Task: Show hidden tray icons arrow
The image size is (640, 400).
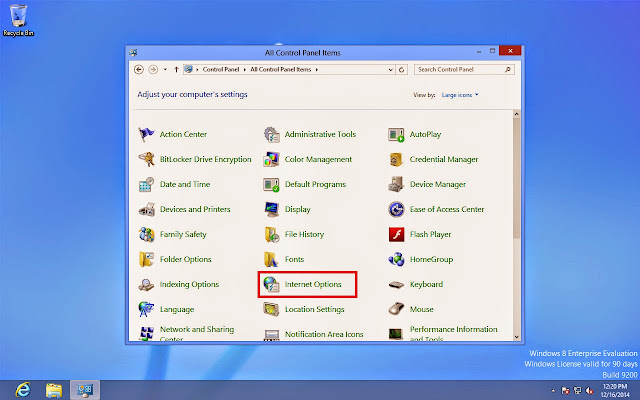Action: pyautogui.click(x=553, y=391)
